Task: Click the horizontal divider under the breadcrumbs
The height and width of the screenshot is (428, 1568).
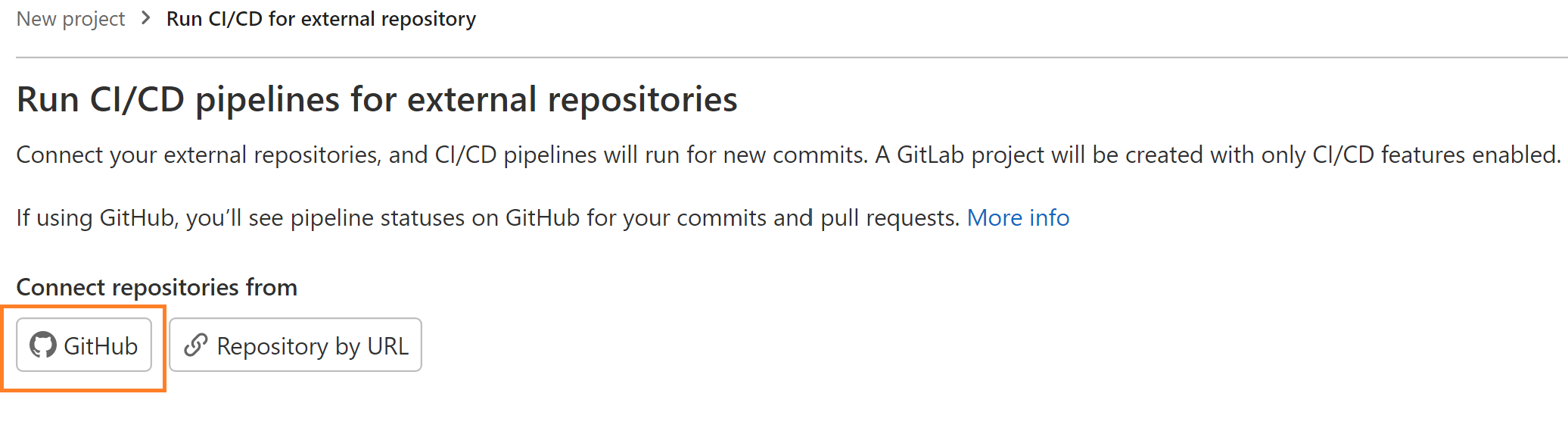Action: [x=792, y=57]
